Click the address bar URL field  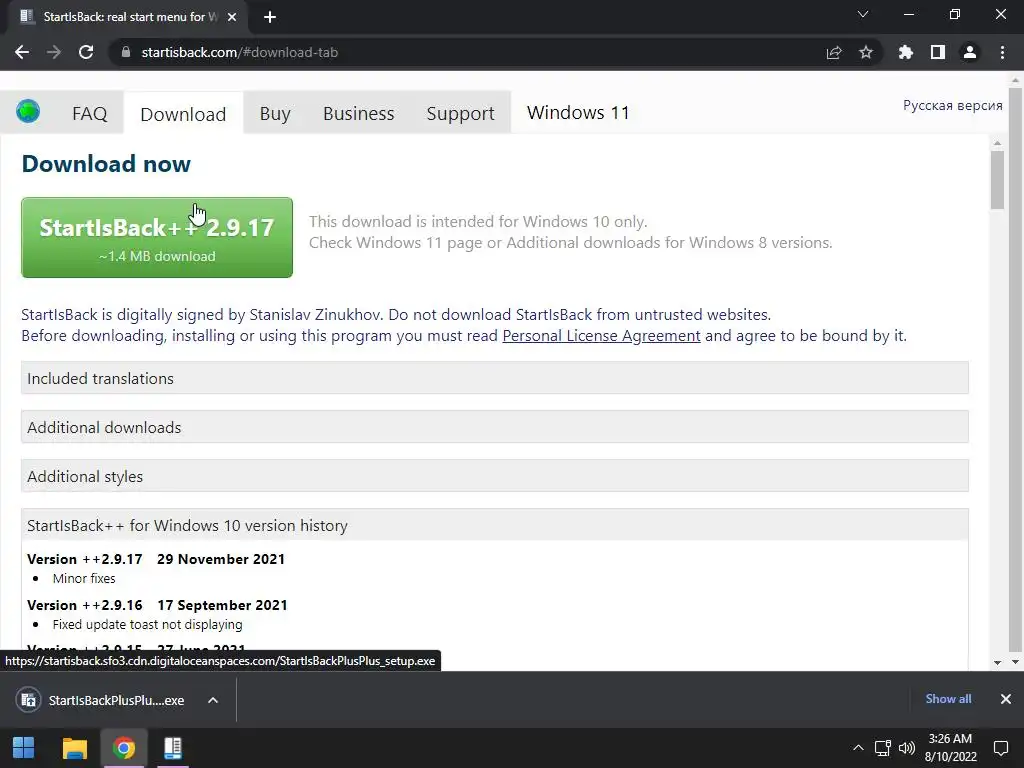click(x=470, y=52)
